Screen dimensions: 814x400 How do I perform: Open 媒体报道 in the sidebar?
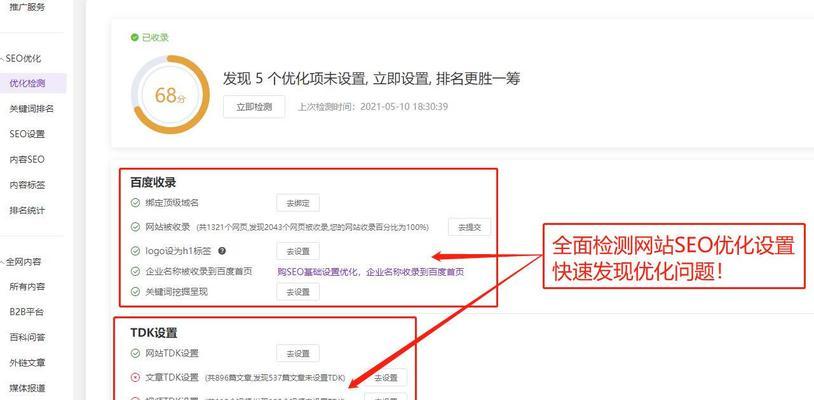[x=27, y=388]
